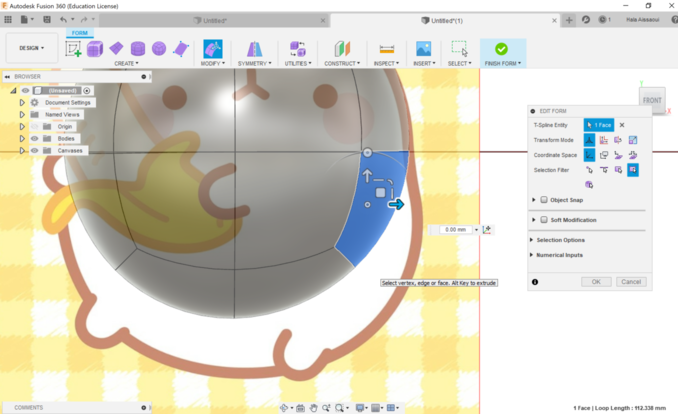Select the Face creation tool
The image size is (678, 414).
(x=181, y=49)
